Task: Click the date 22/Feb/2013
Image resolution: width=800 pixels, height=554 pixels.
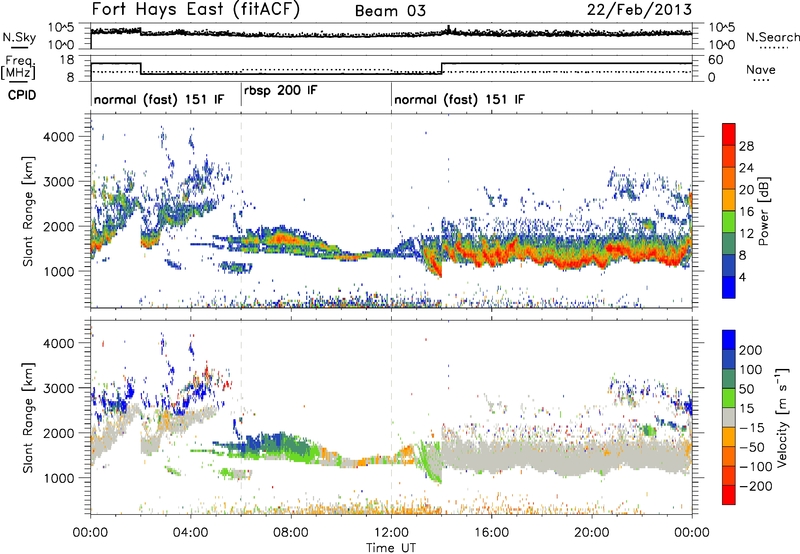Action: pos(639,10)
